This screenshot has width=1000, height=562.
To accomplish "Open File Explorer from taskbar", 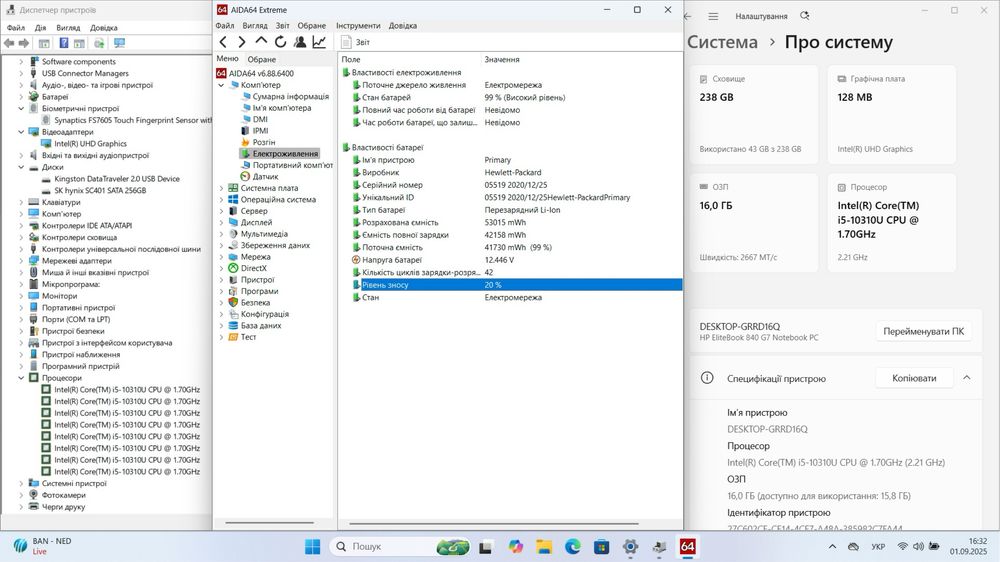I will (544, 547).
